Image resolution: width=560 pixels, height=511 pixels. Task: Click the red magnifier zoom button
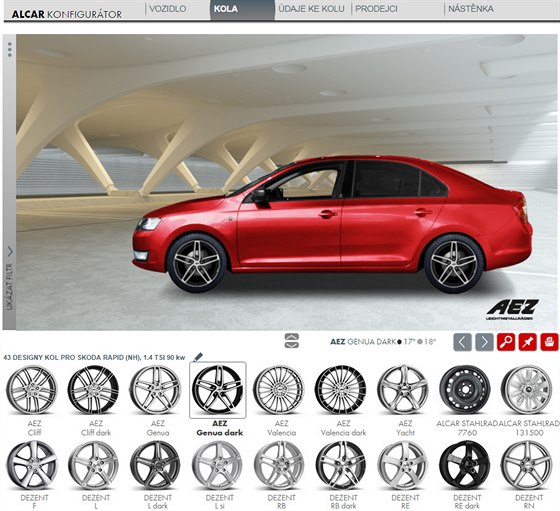506,342
